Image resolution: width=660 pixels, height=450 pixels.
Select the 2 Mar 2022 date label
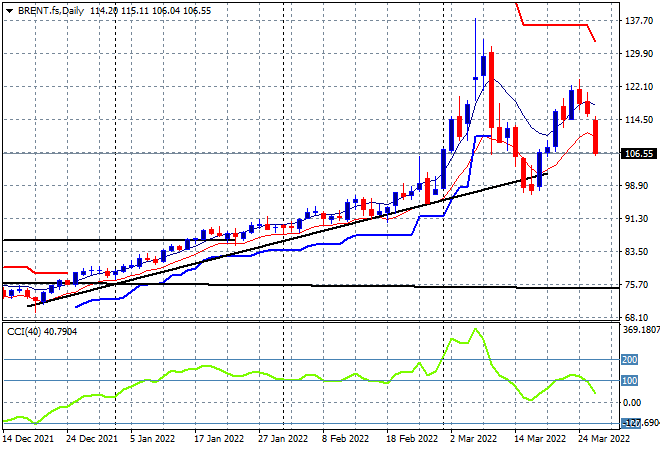point(474,439)
